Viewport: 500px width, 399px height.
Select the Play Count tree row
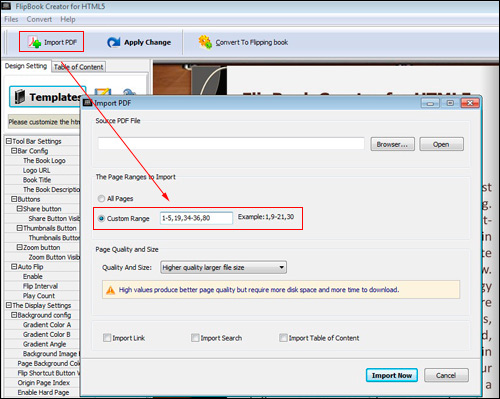42,296
